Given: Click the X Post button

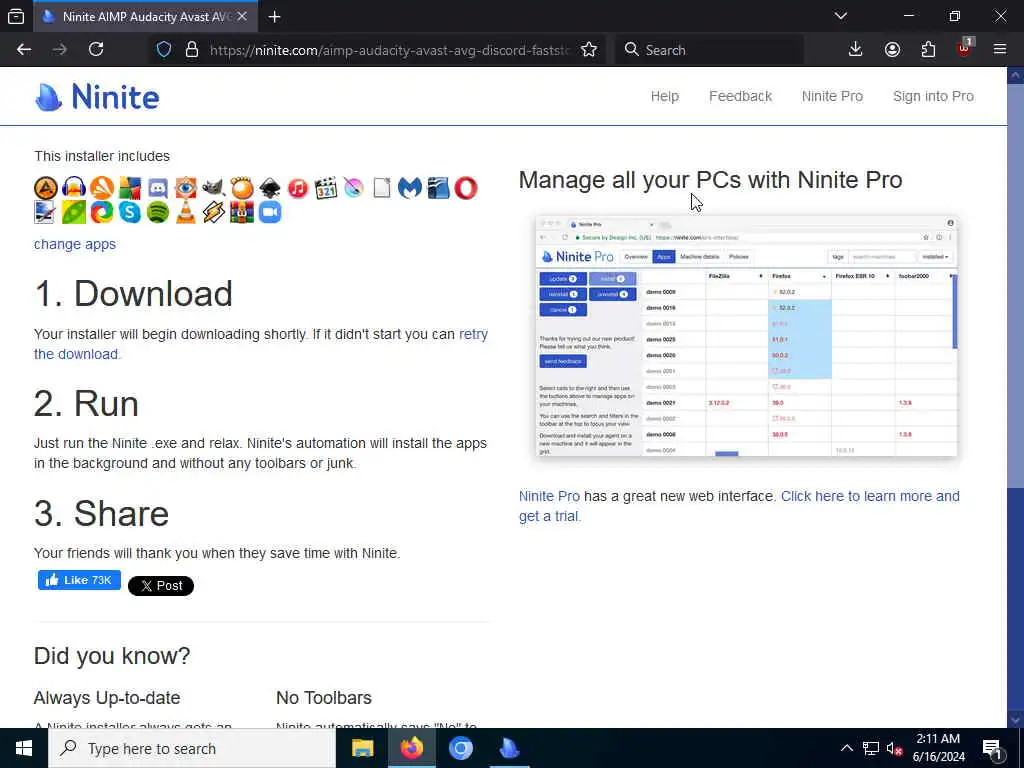Looking at the screenshot, I should [x=161, y=586].
